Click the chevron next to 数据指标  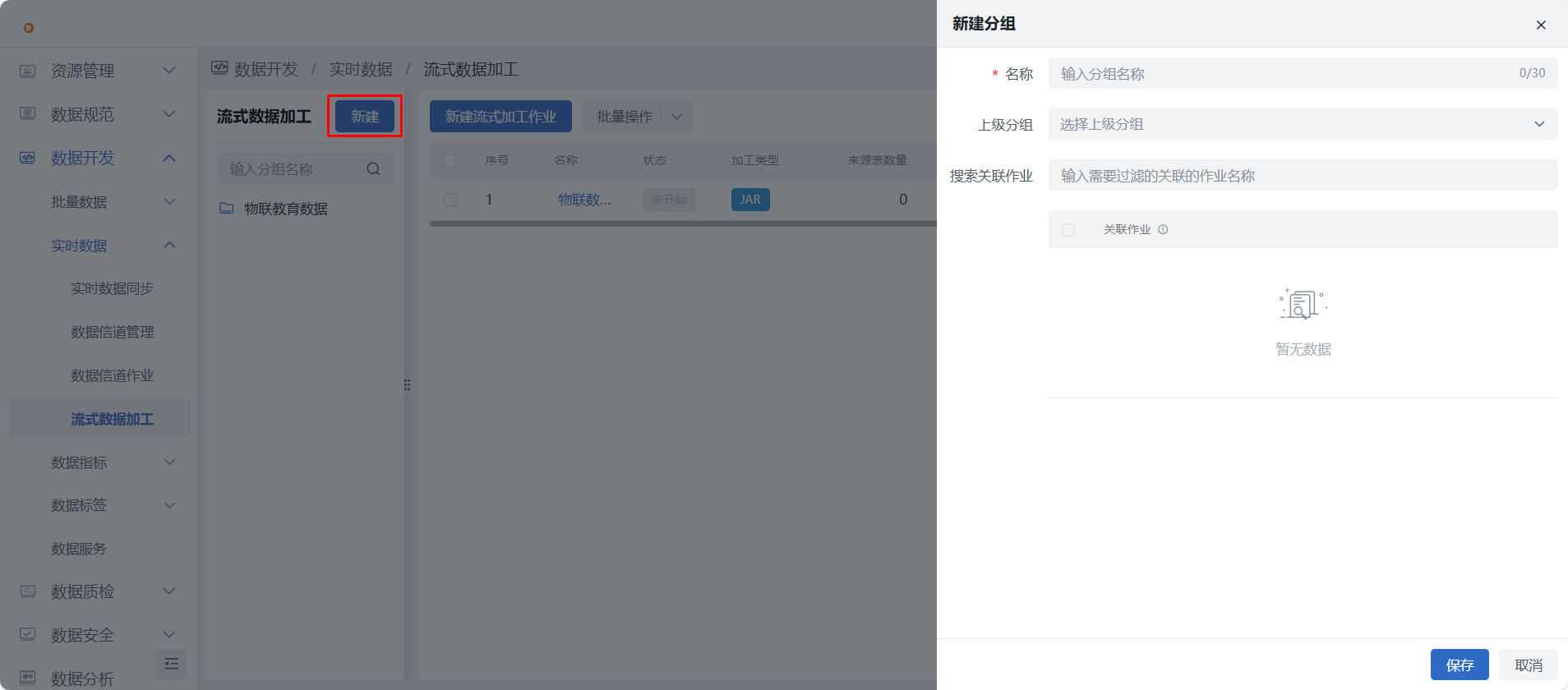tap(169, 462)
